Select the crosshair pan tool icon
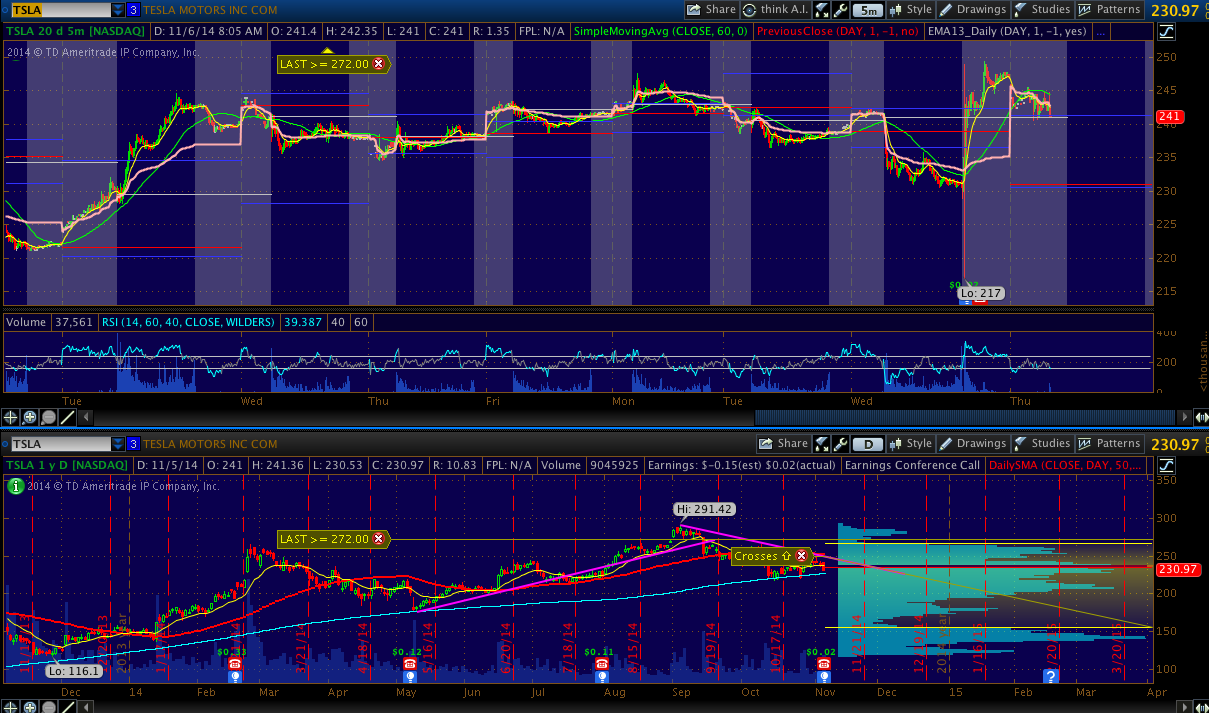Viewport: 1209px width, 713px height. point(11,417)
